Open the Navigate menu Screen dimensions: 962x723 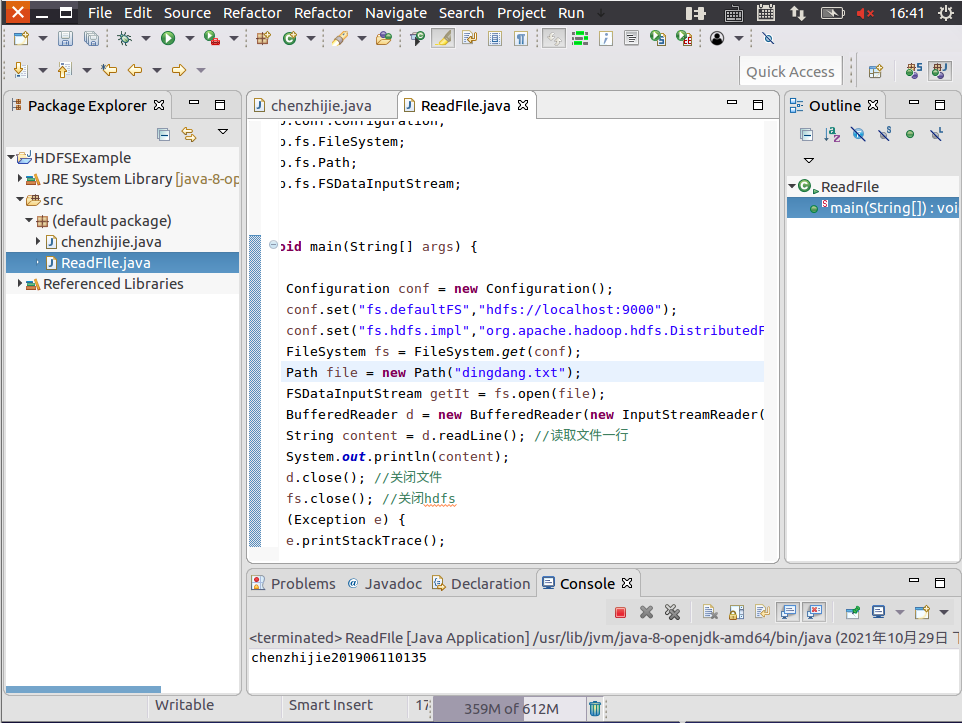[395, 13]
